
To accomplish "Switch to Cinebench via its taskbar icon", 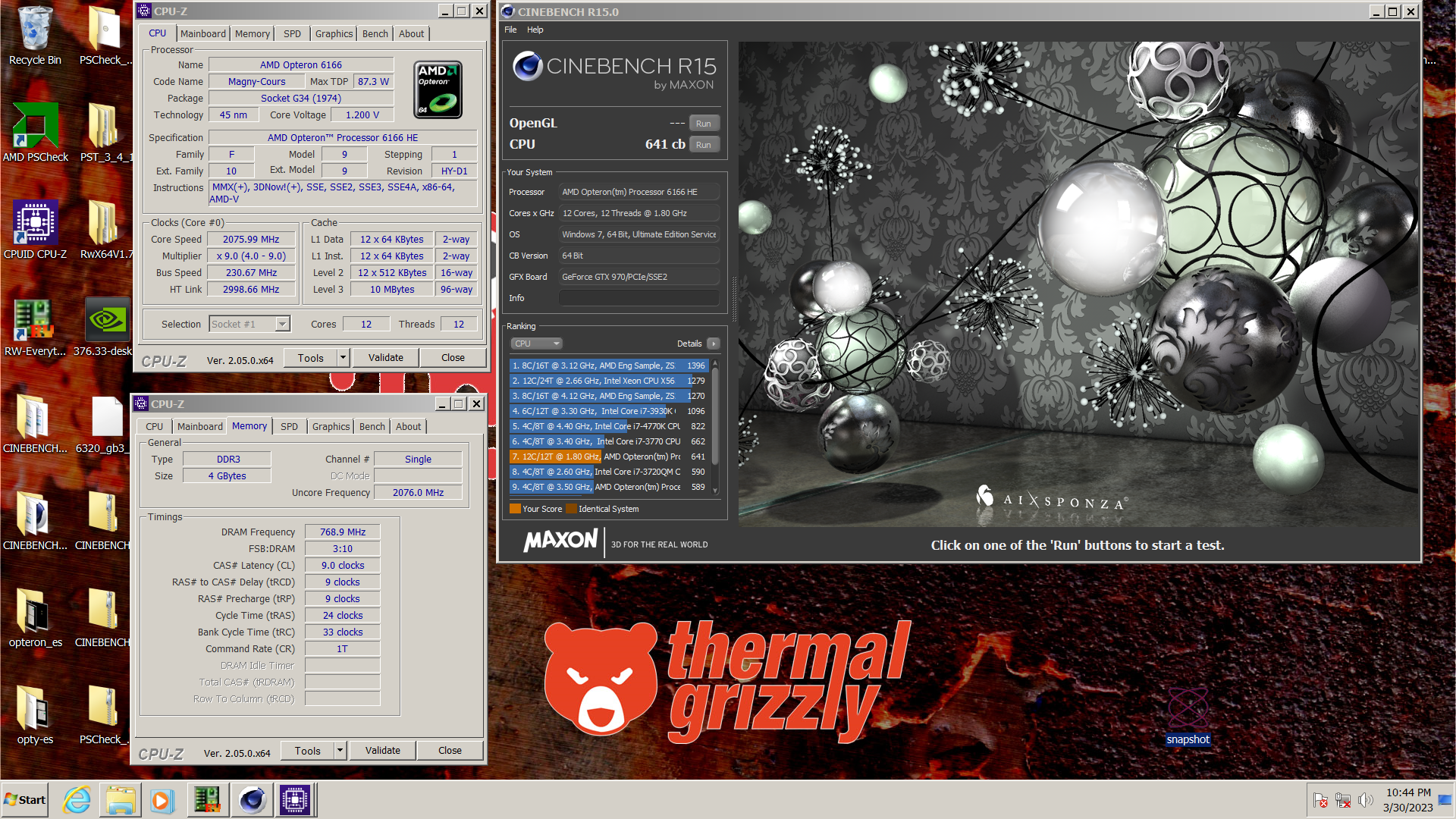I will pos(251,800).
